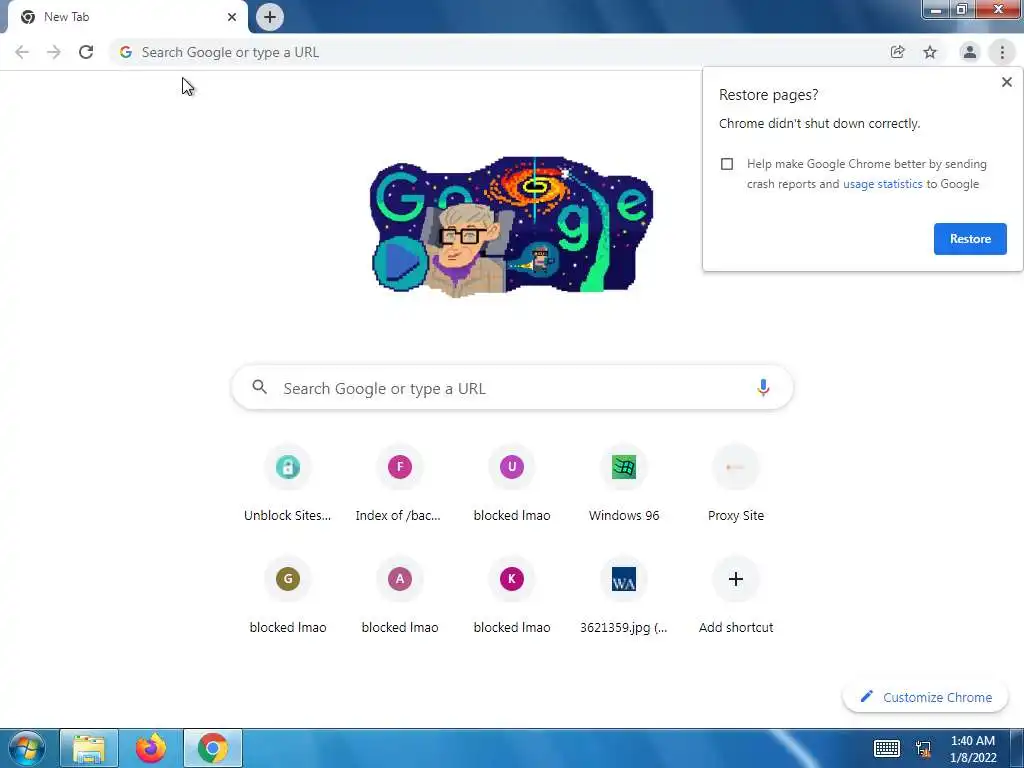The width and height of the screenshot is (1024, 768).
Task: Open the Unblock Sites shortcut
Action: pyautogui.click(x=288, y=485)
